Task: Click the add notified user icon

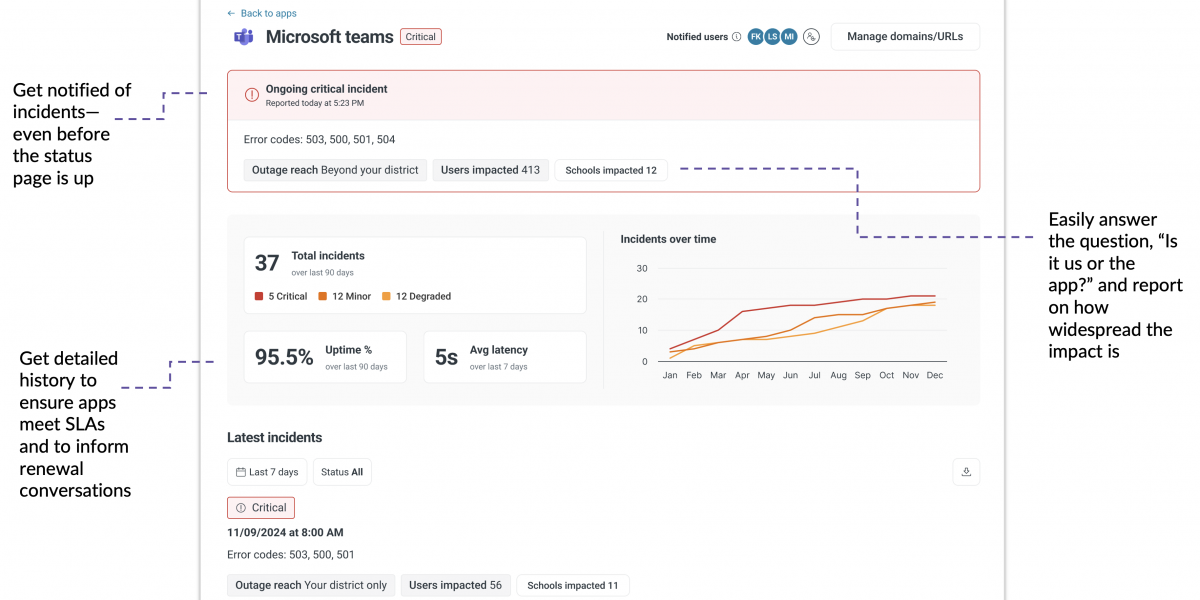Action: point(812,37)
